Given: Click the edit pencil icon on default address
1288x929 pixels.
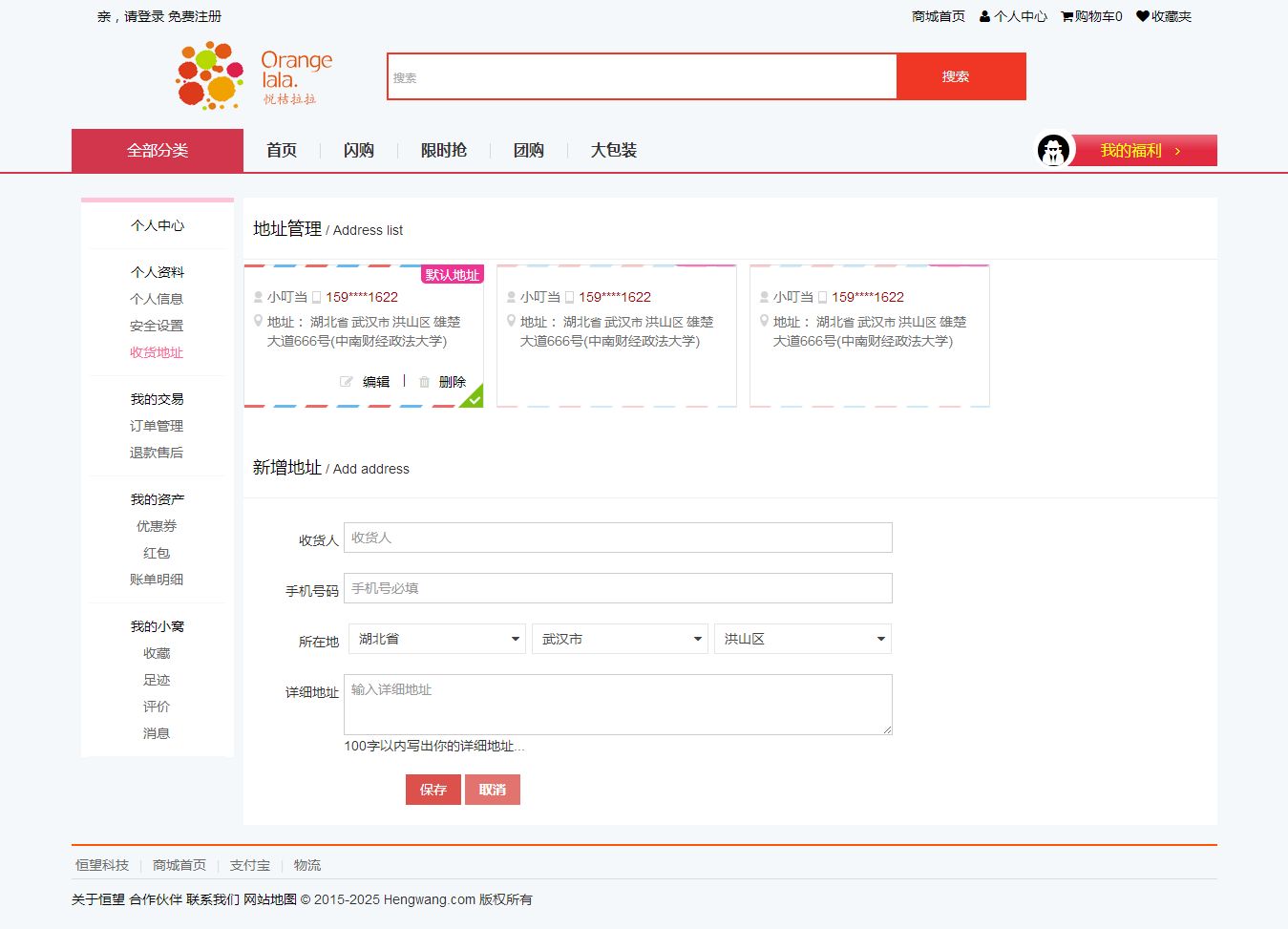Looking at the screenshot, I should coord(346,382).
